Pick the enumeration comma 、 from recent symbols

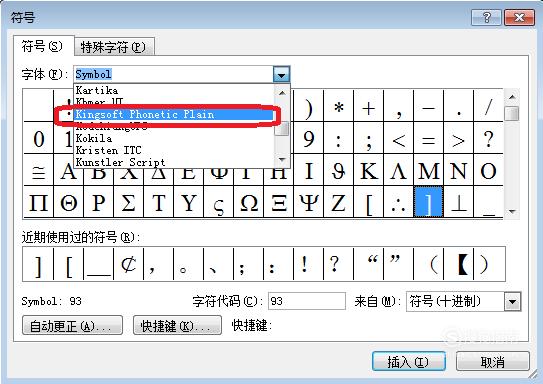(219, 264)
